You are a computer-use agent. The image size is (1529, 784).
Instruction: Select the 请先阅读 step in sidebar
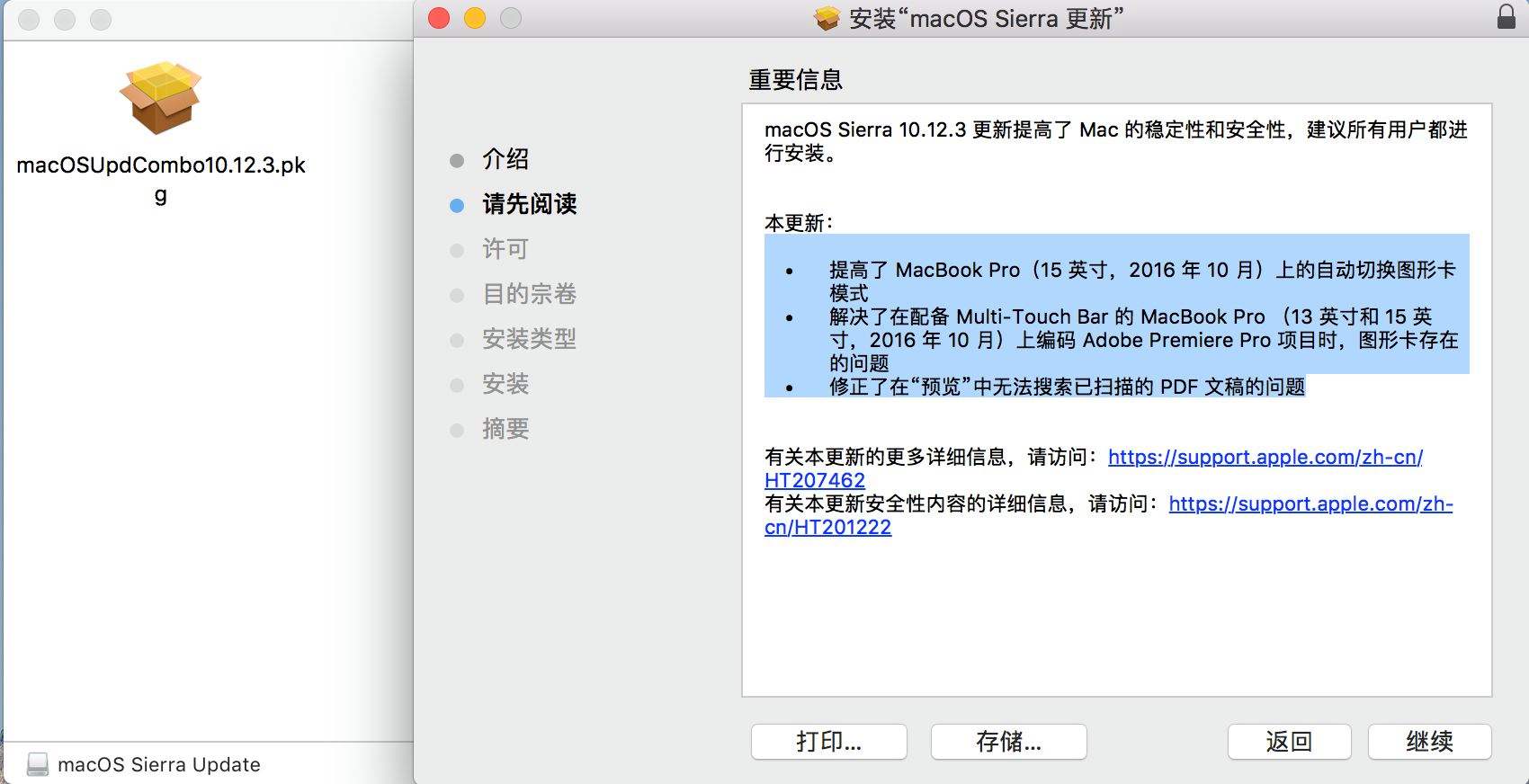point(530,204)
